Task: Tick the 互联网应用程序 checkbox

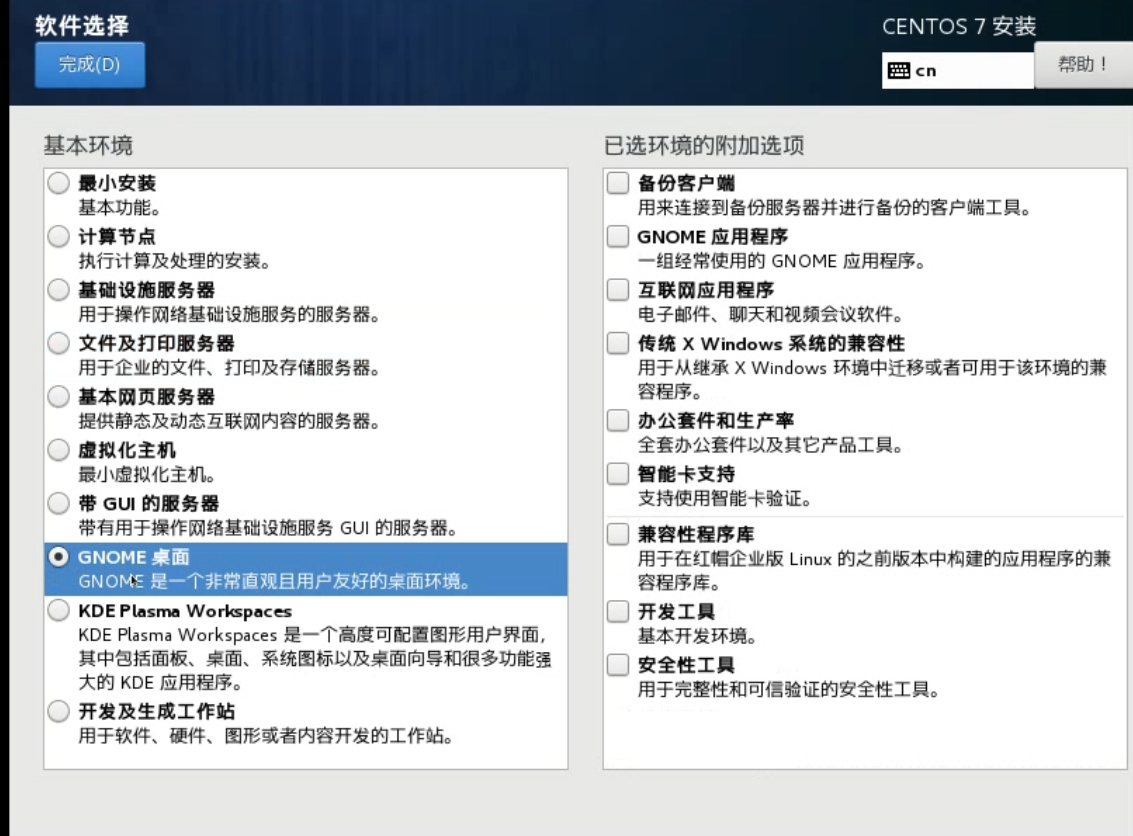Action: pos(618,290)
